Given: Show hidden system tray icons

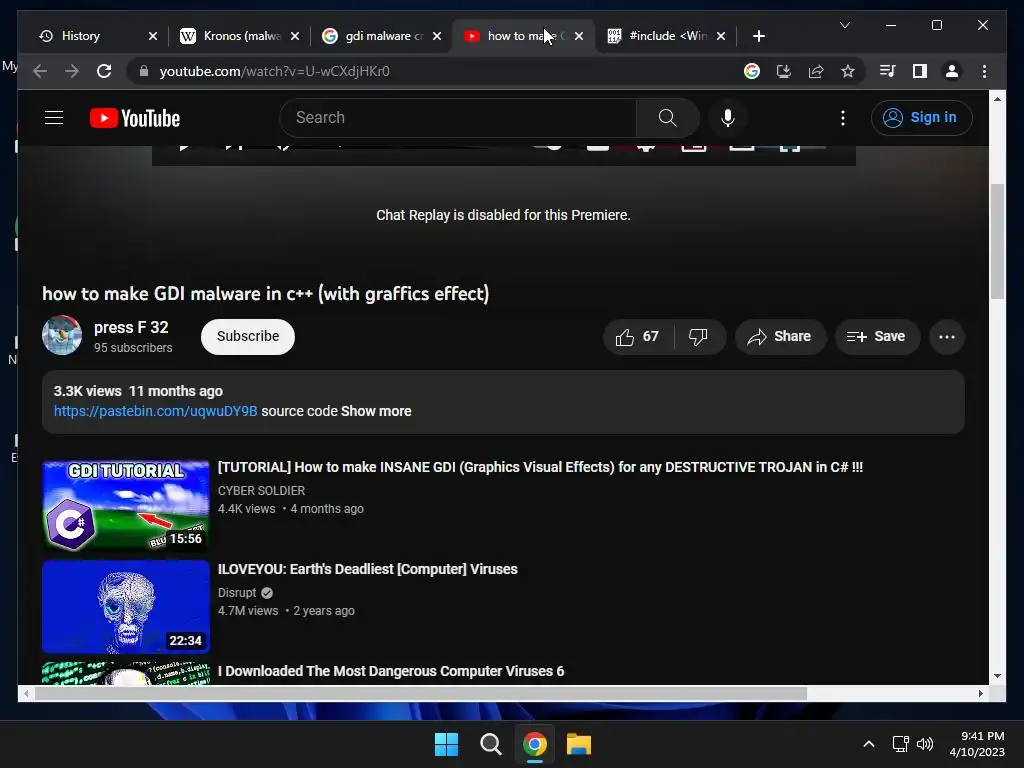Looking at the screenshot, I should coord(869,744).
